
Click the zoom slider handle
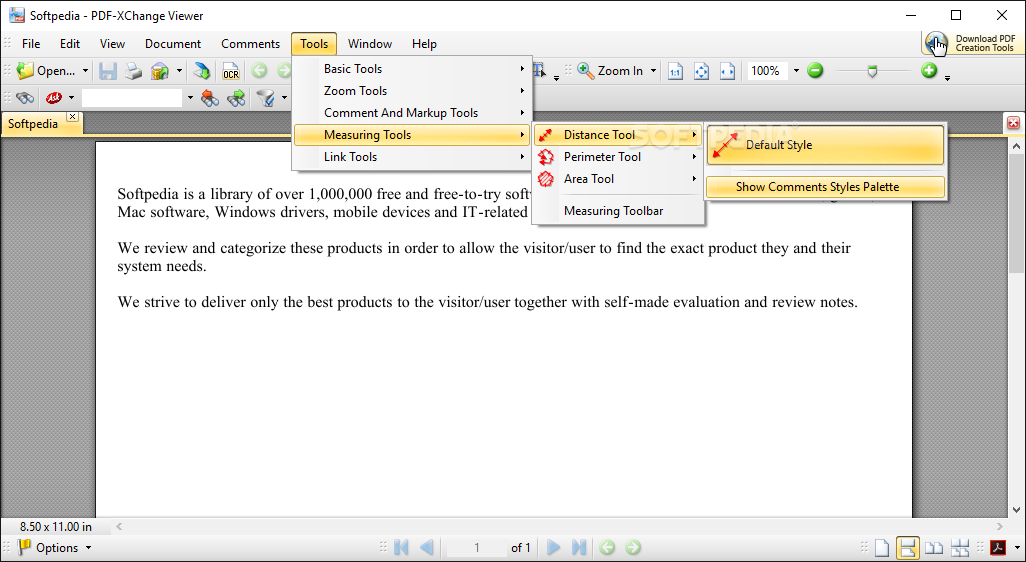click(872, 71)
